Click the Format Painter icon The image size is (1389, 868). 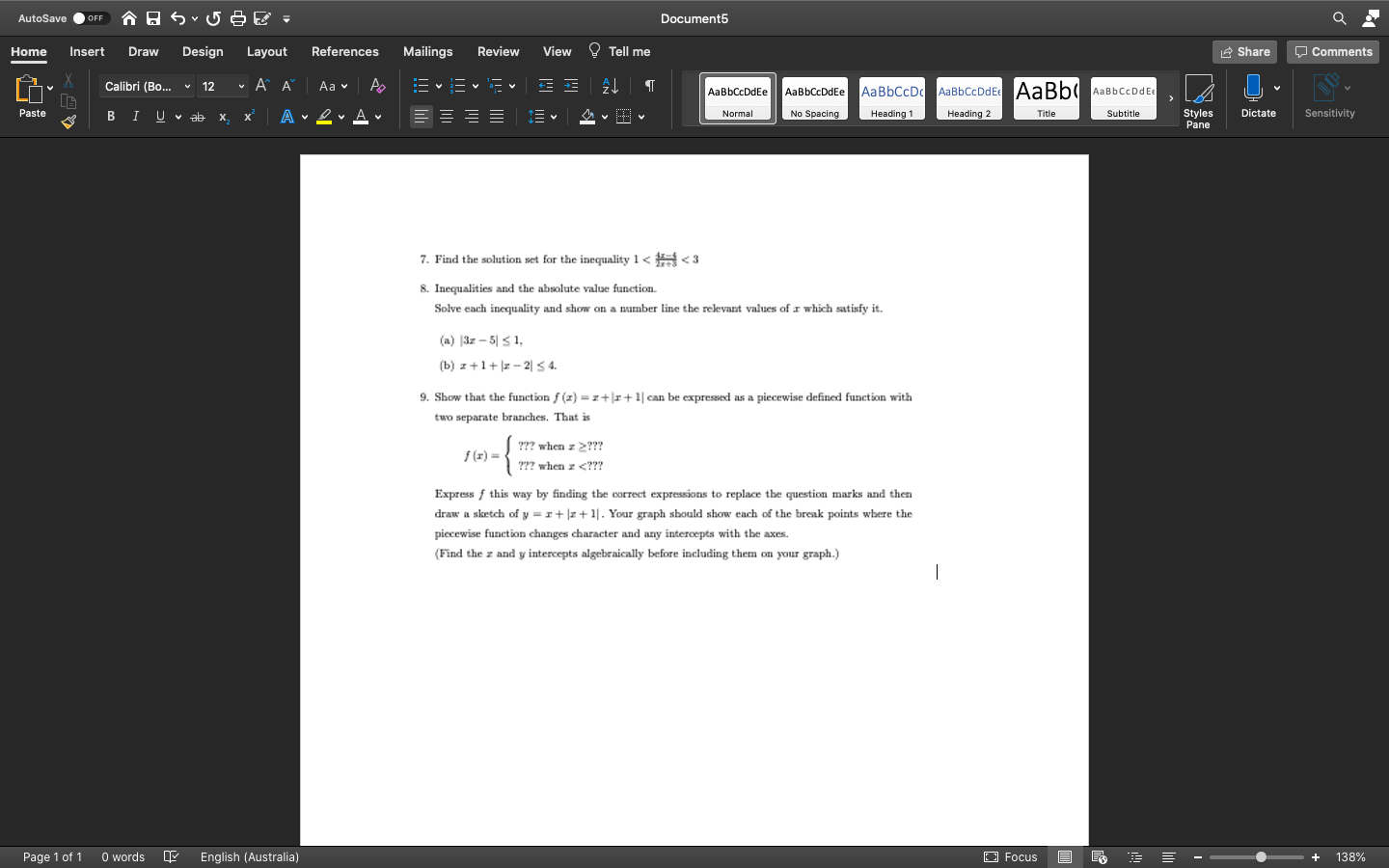68,122
